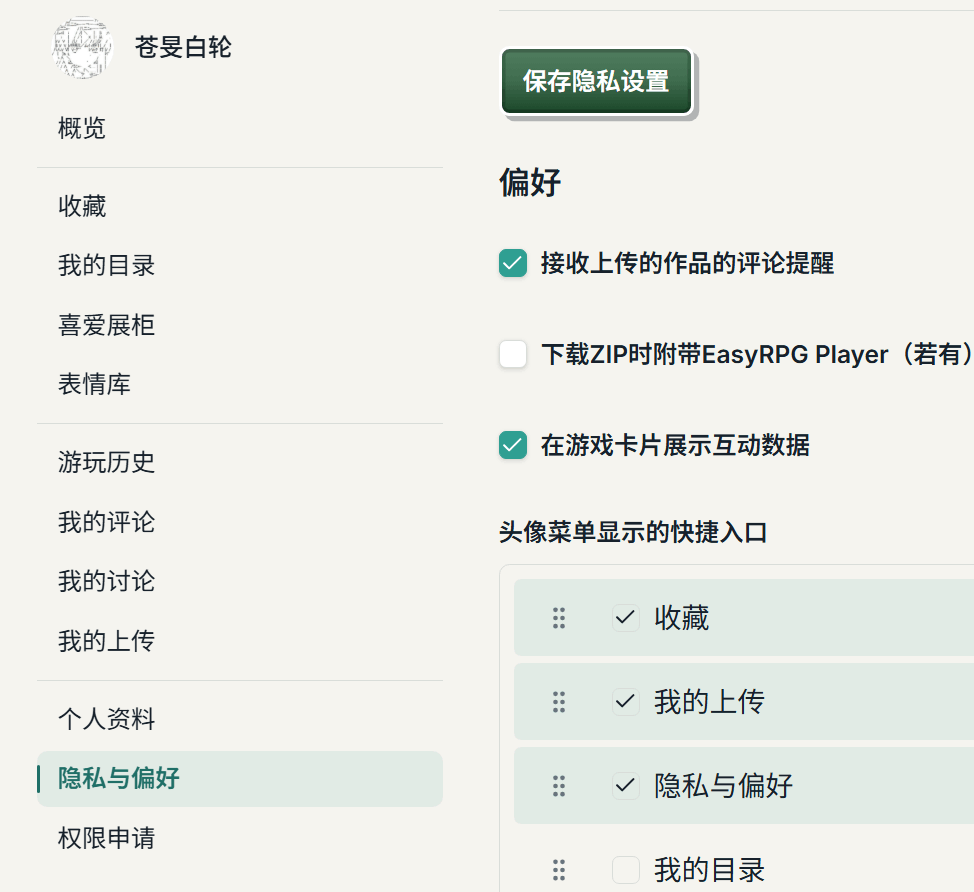Check the 我的目录 quick entry checkbox
Screen dimensions: 974x892
coord(626,870)
